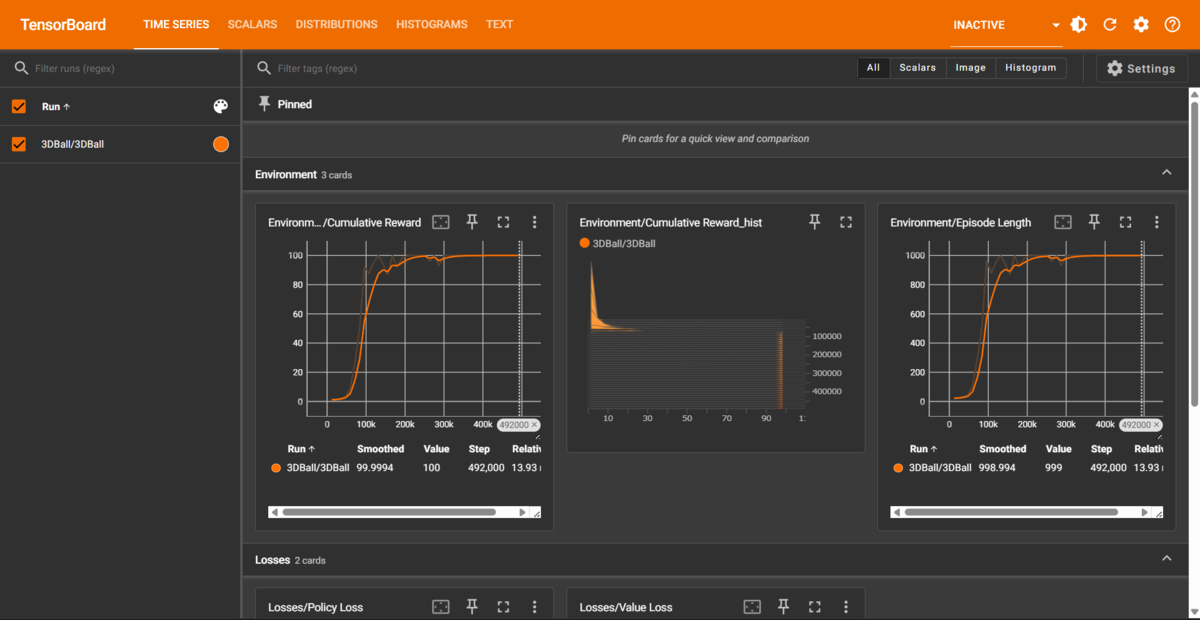Uncheck the 3DBall/3DBall run checkbox
Viewport: 1200px width, 620px height.
coord(18,144)
